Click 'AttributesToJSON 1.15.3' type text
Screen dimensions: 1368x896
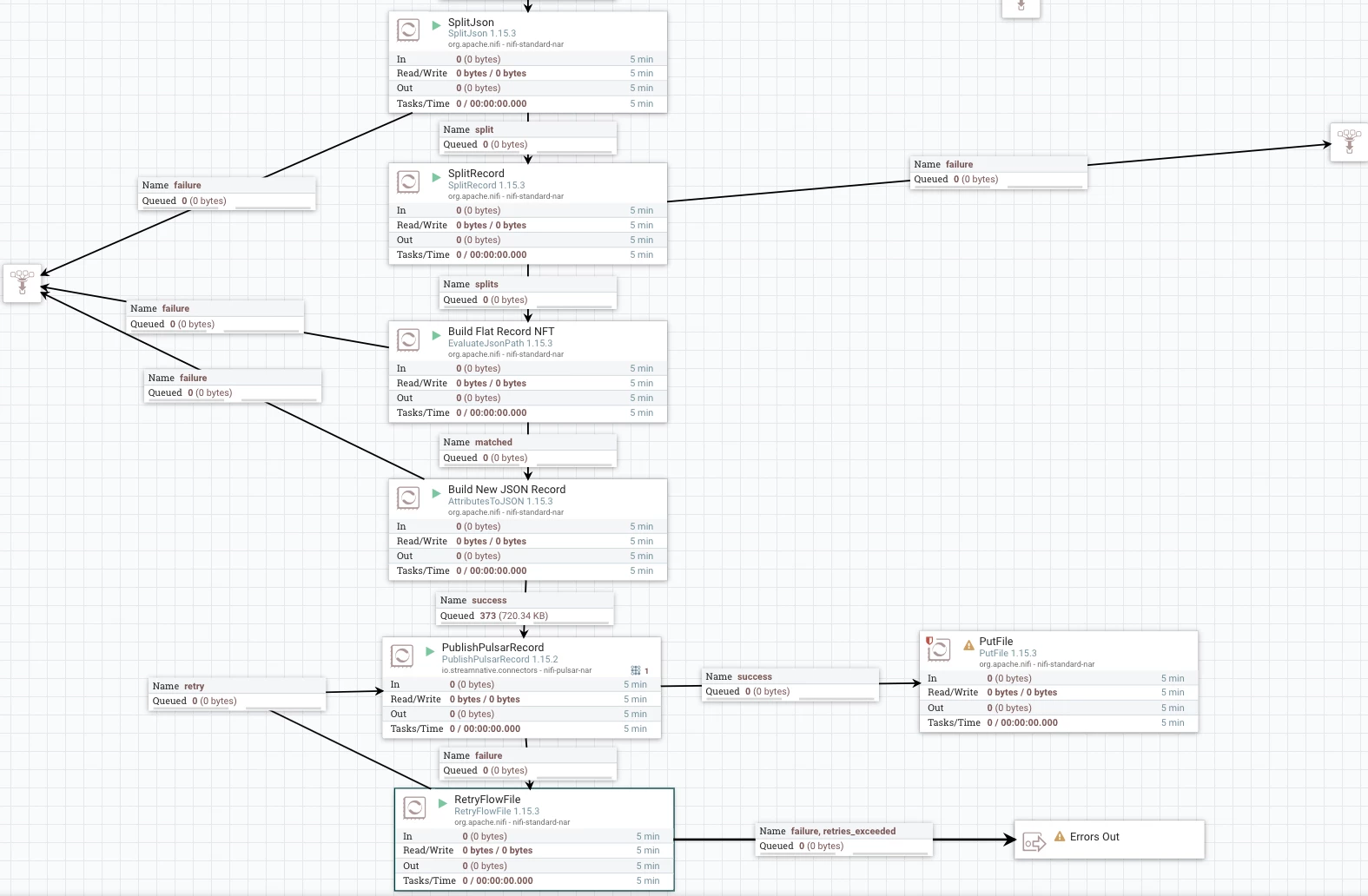500,502
